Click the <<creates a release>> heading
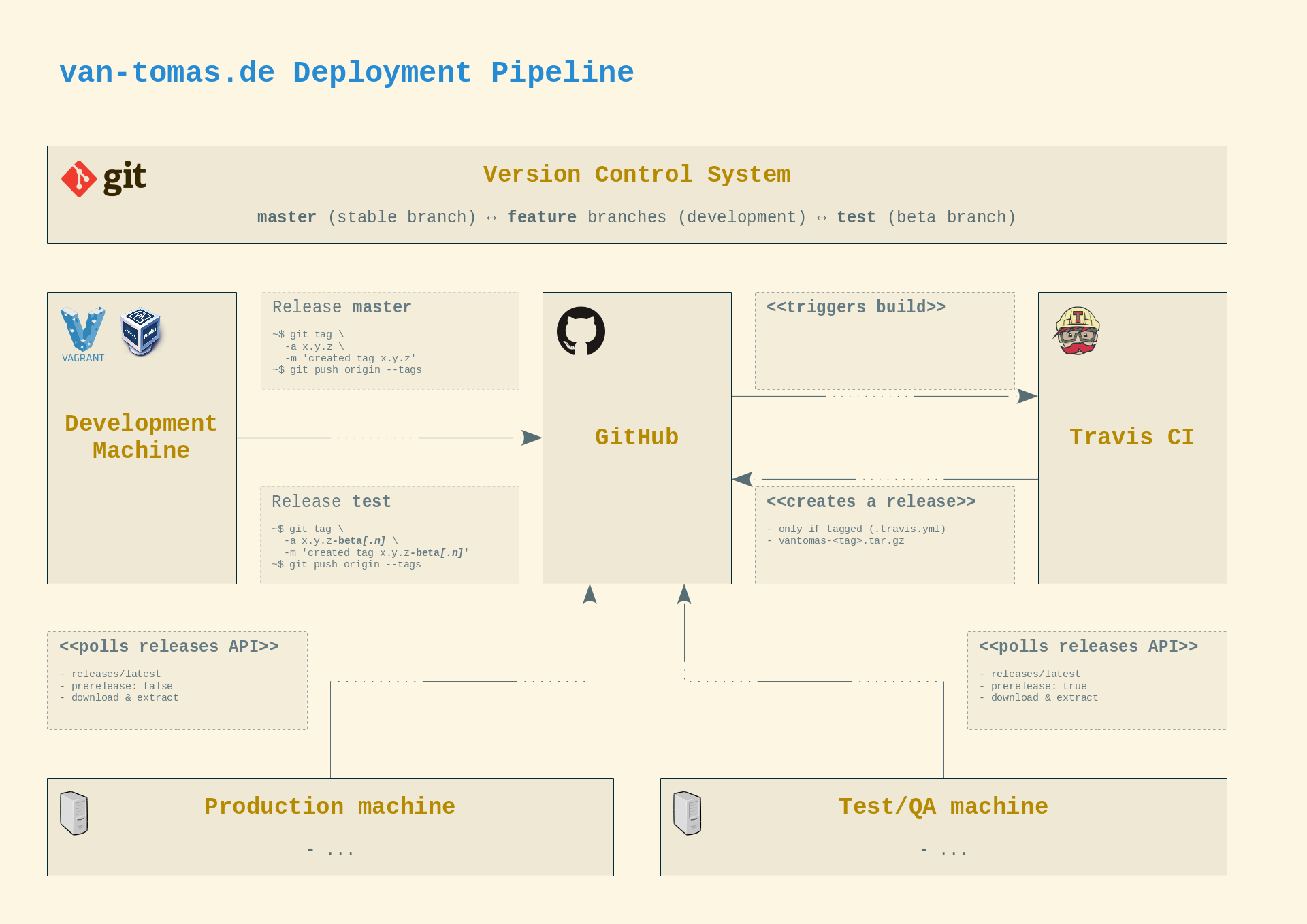 871,501
